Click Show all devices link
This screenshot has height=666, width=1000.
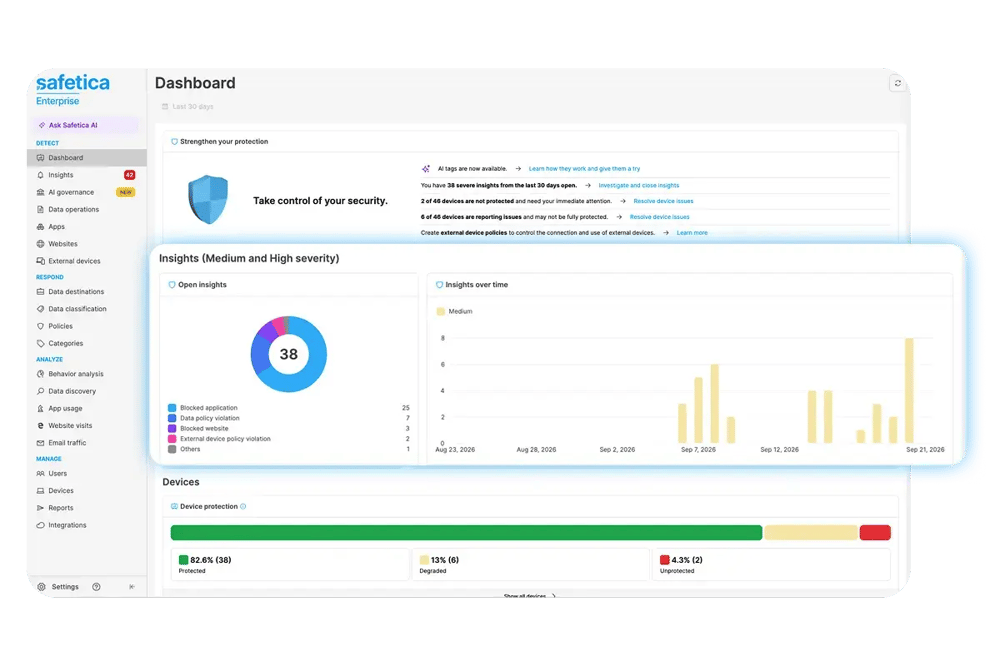[x=529, y=596]
